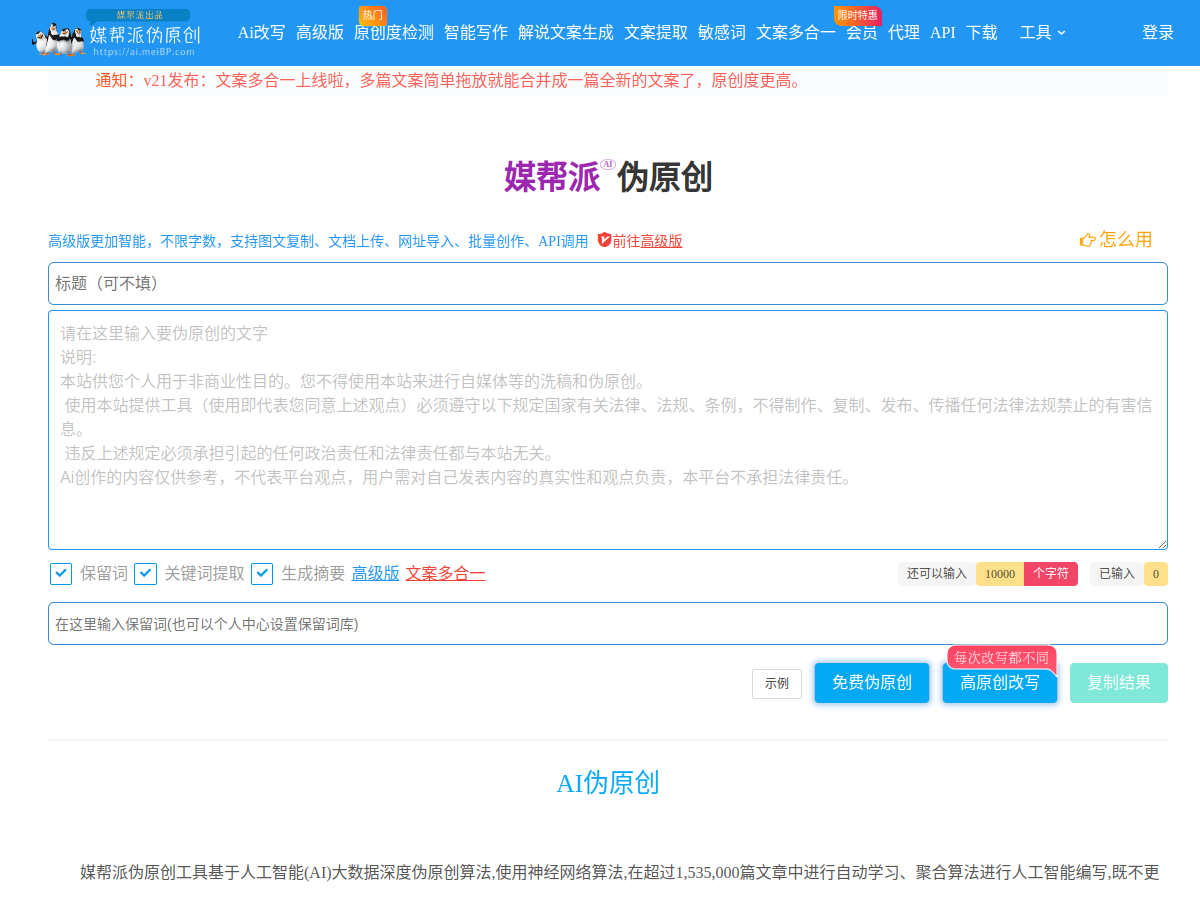
Task: Click the 标题（可不填） input field
Action: 608,284
